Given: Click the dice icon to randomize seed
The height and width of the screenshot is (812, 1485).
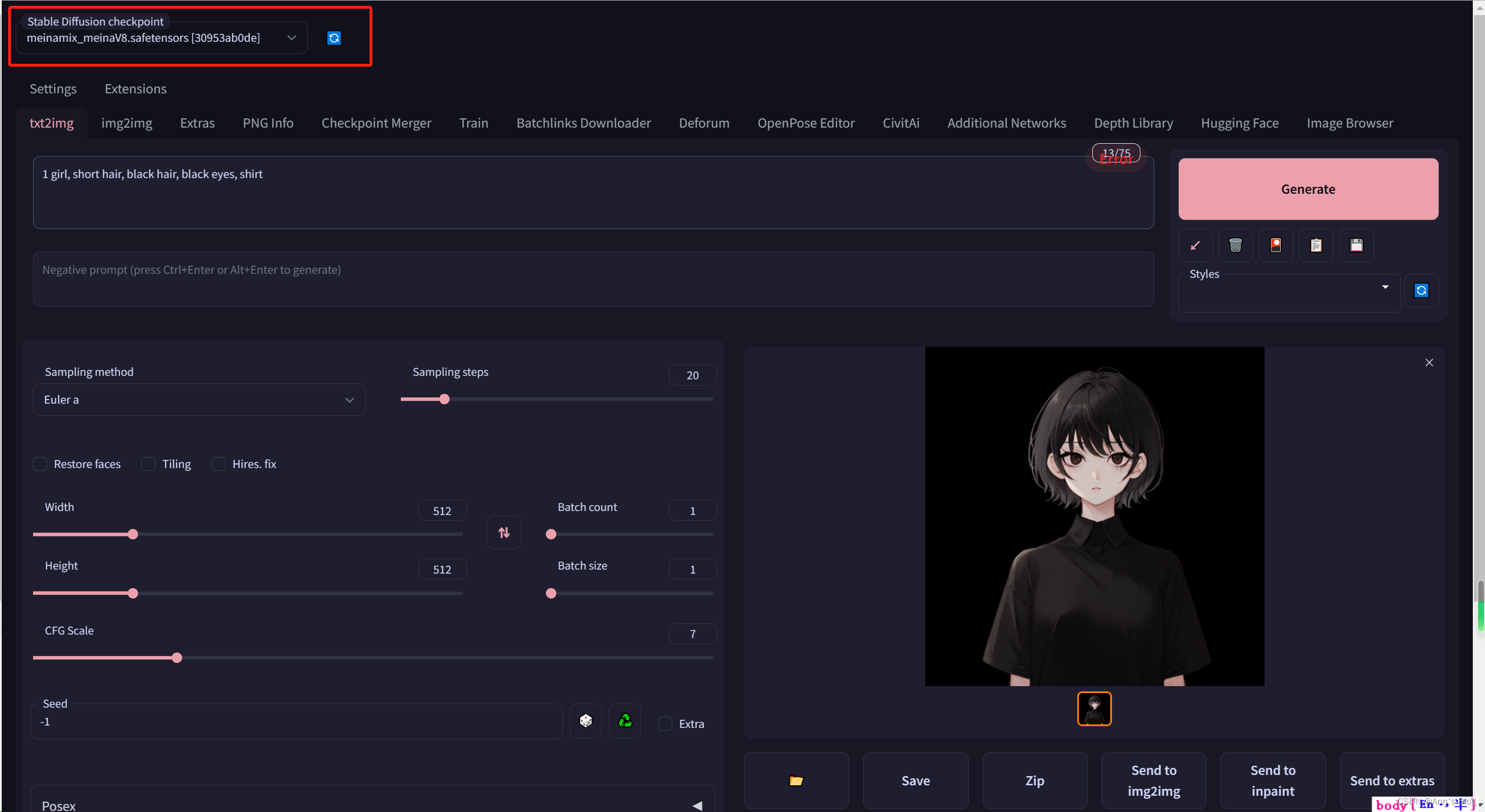Looking at the screenshot, I should point(586,721).
